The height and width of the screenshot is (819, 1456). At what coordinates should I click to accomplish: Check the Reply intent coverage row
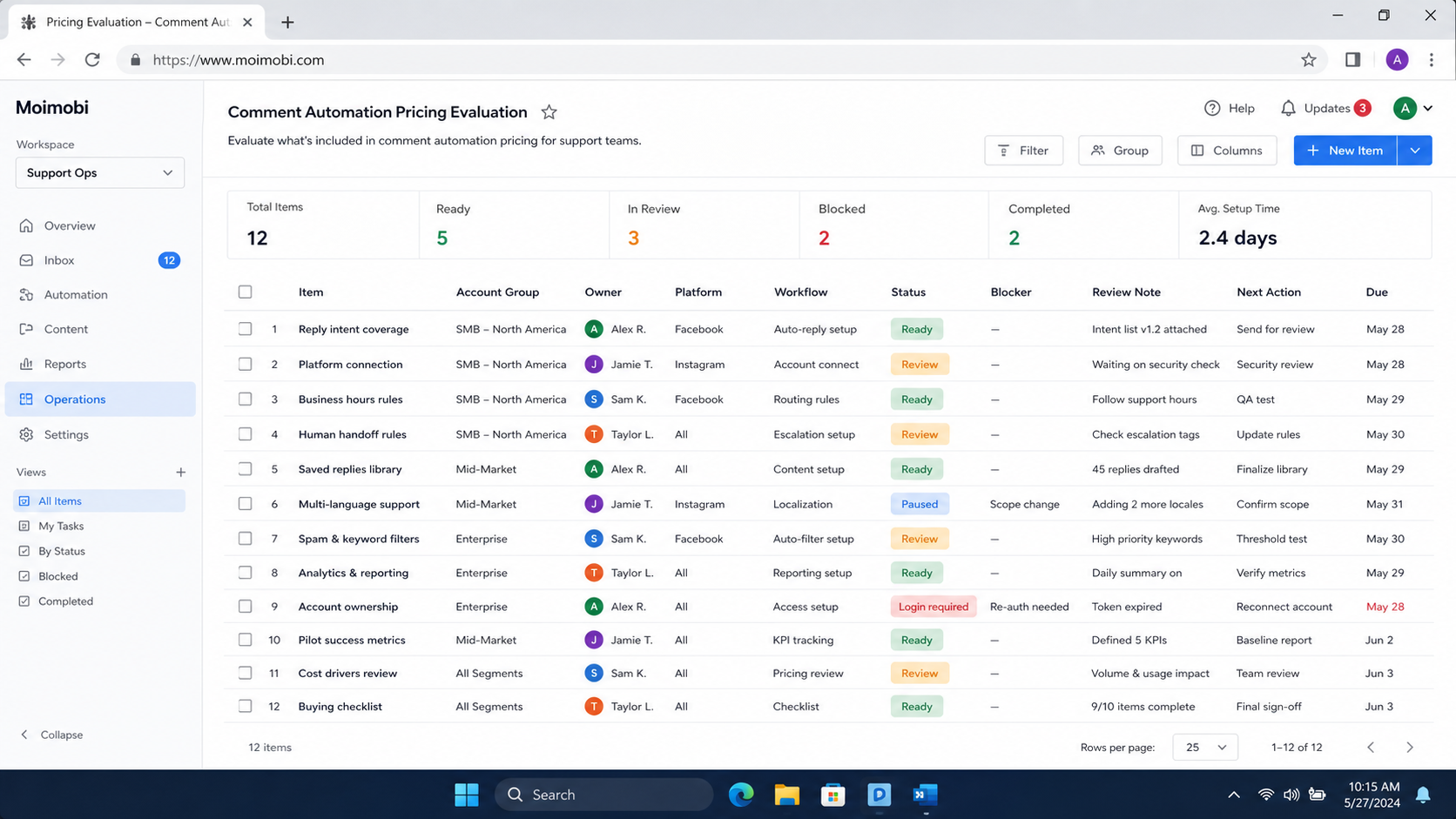point(246,329)
